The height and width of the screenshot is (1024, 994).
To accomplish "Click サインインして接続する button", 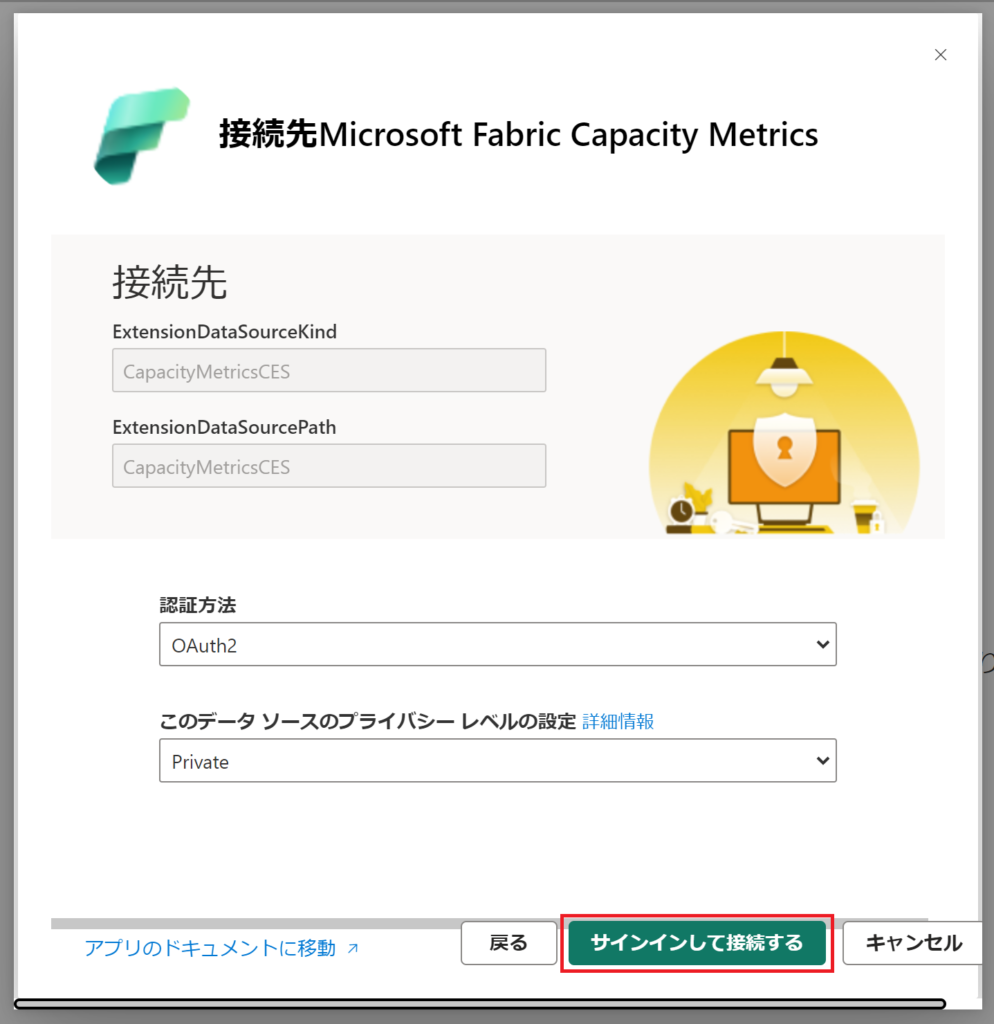I will click(x=697, y=943).
